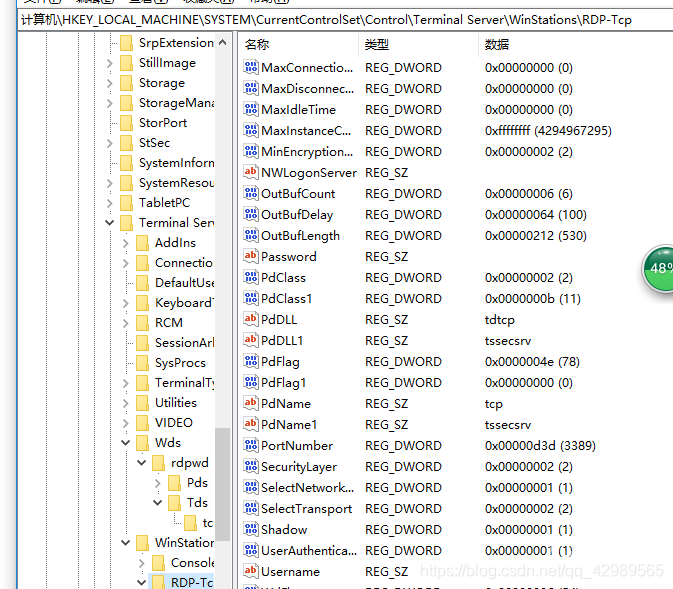Collapse the Terminal Server key

(110, 223)
